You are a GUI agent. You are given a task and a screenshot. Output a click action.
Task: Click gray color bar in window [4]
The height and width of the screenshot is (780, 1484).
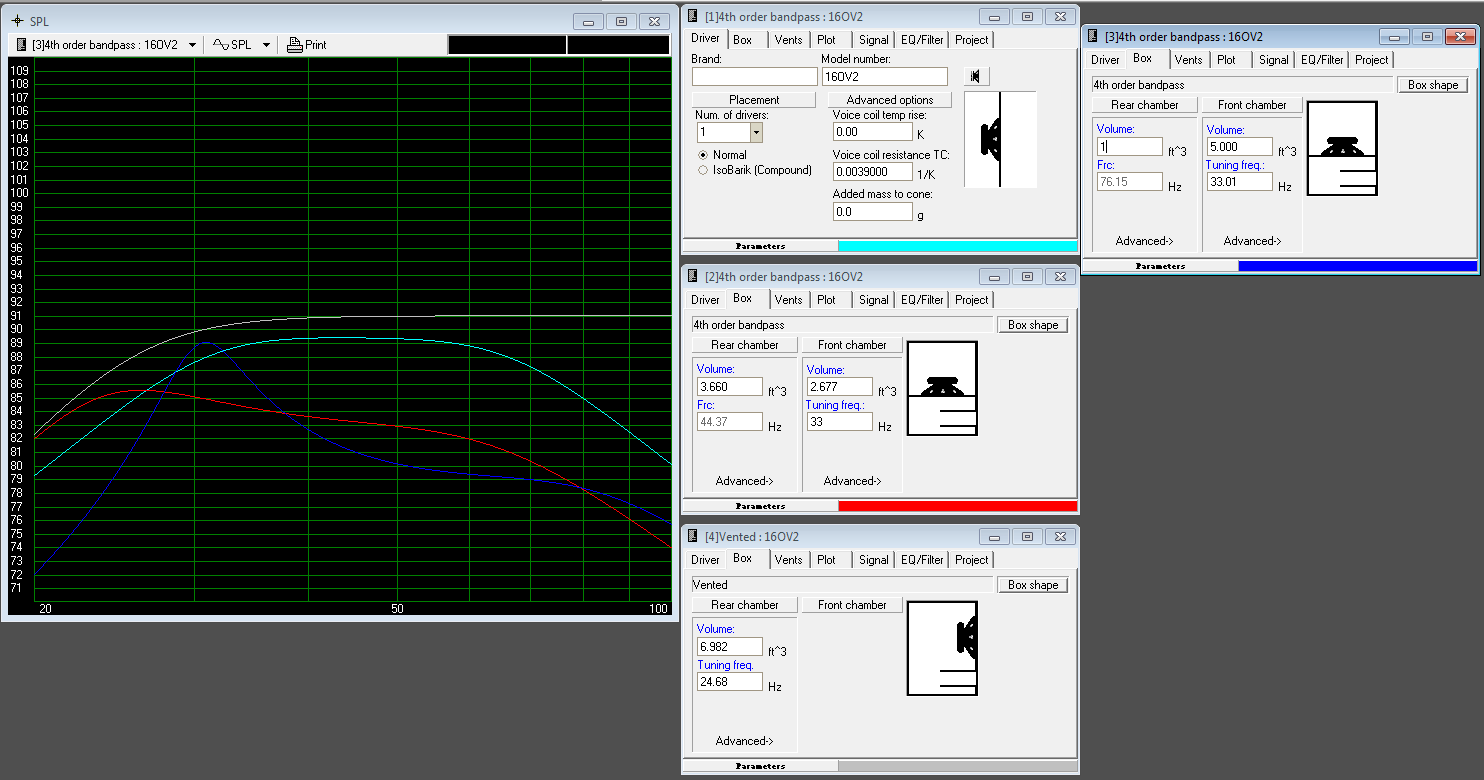coord(958,766)
